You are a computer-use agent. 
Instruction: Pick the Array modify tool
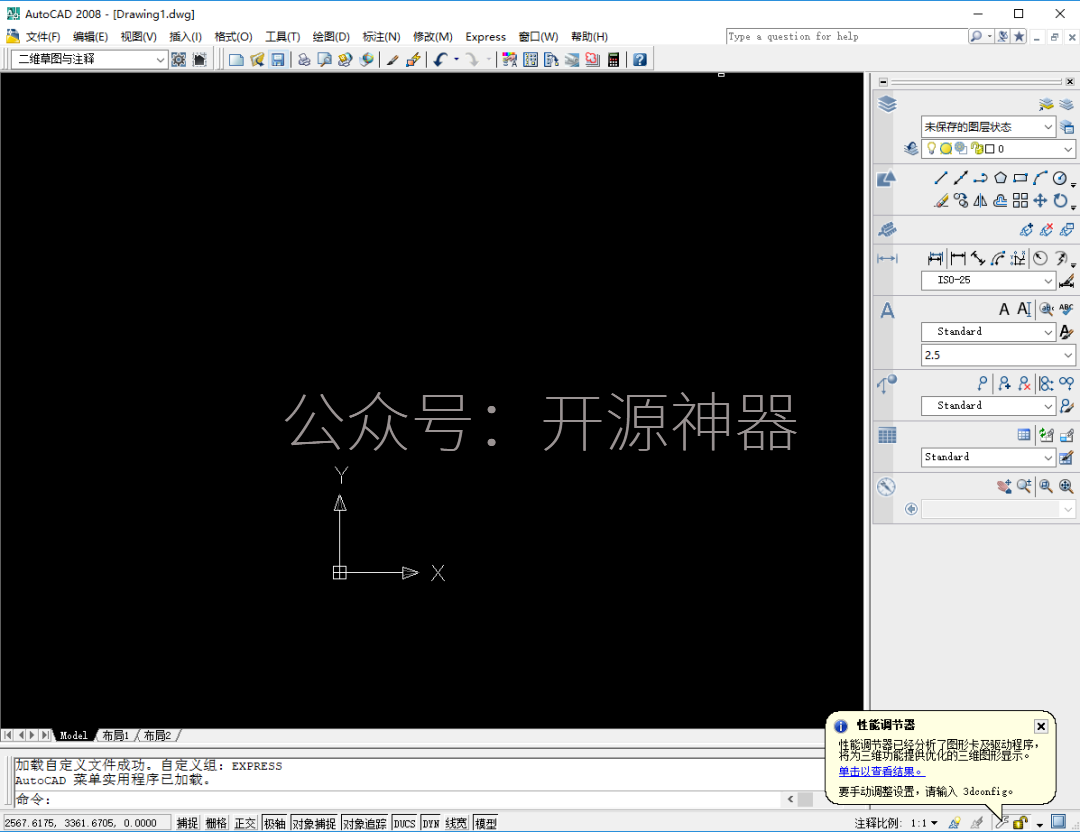1020,200
